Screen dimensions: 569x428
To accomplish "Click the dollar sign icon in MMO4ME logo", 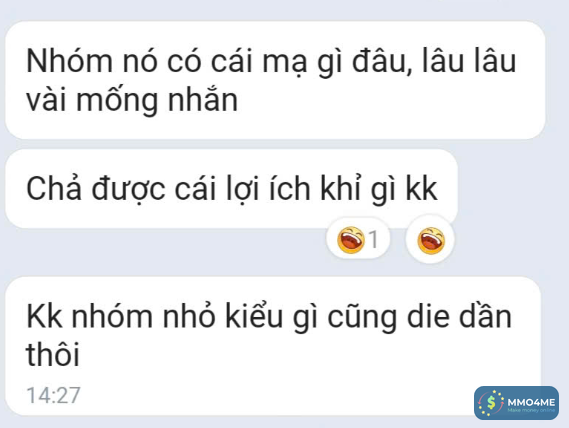I will (491, 403).
